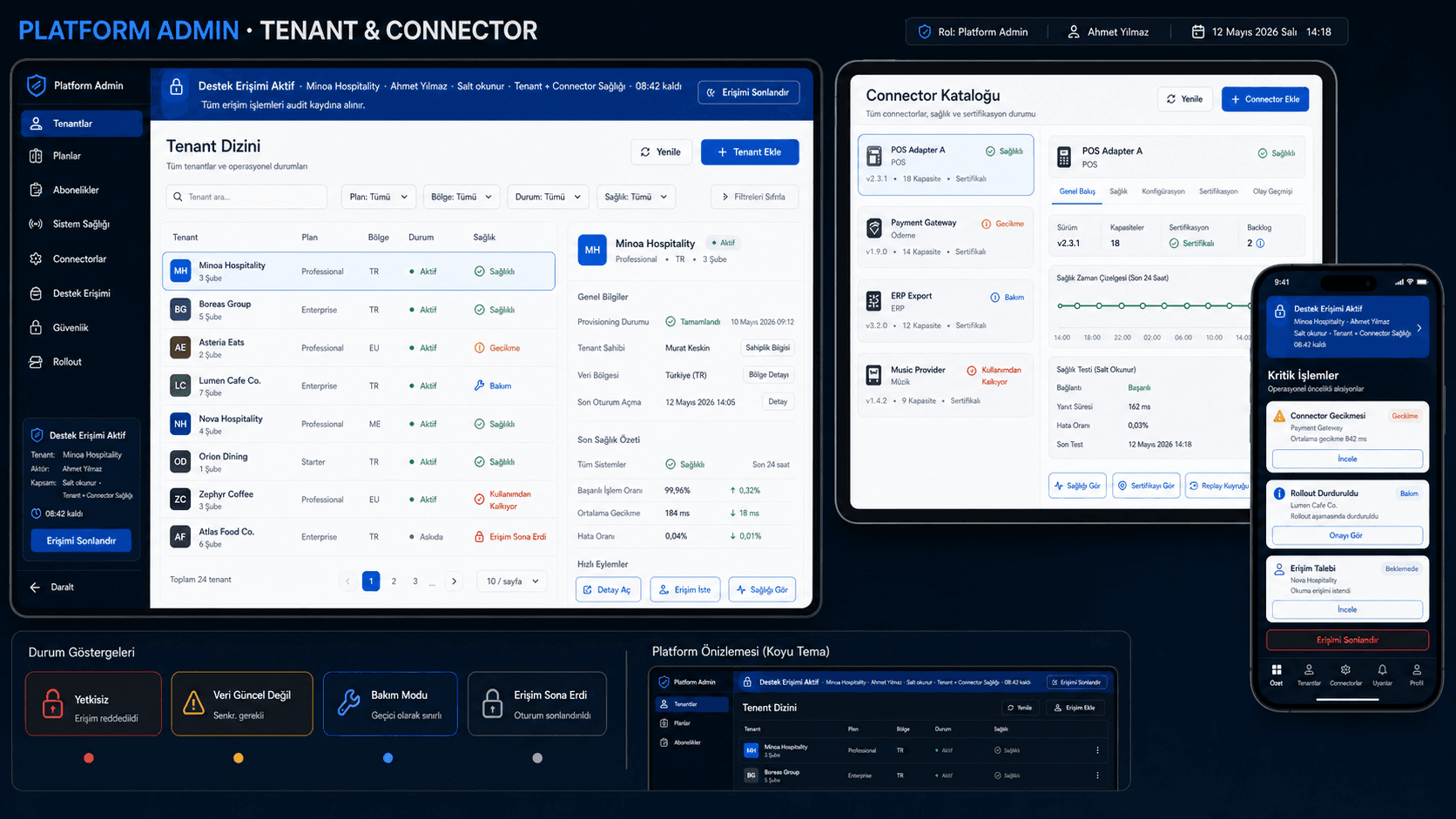
Task: Click Onayı Gör on phone Rollout card
Action: pos(1347,535)
